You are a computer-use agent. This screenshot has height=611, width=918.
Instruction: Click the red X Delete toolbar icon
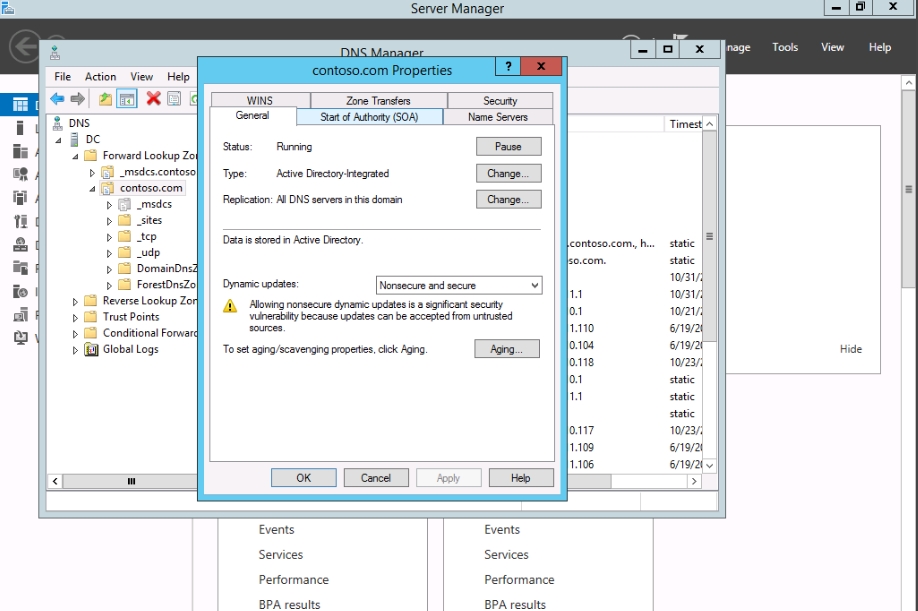click(153, 98)
